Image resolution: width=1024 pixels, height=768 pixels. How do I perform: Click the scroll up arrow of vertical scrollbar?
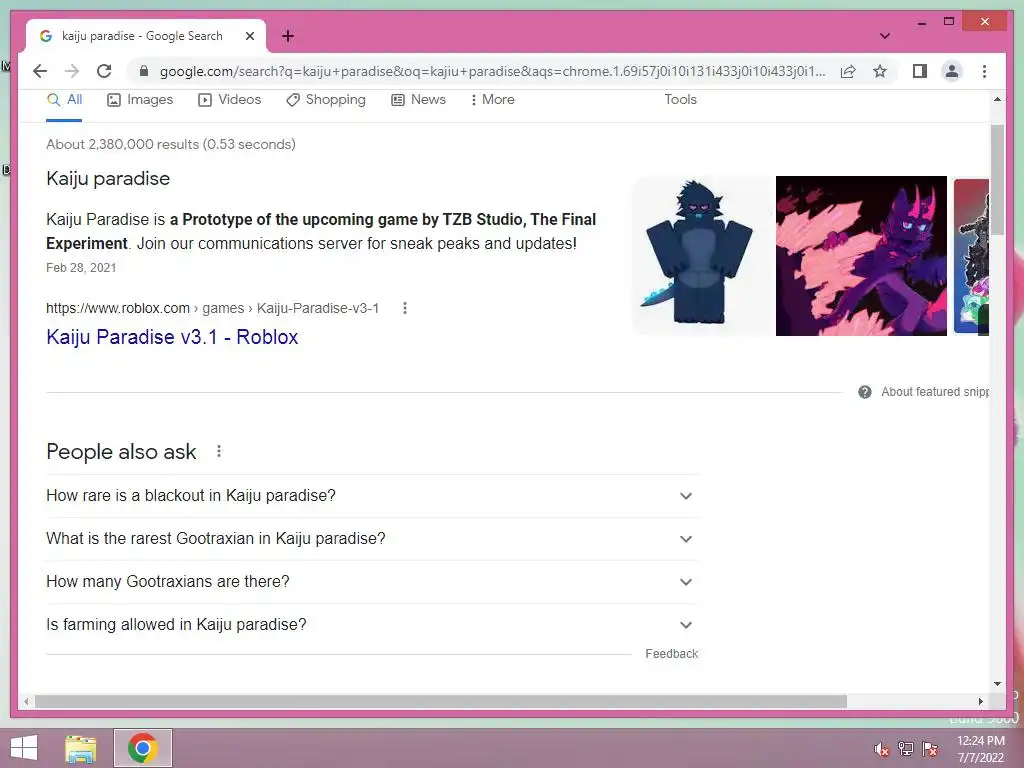pyautogui.click(x=997, y=99)
